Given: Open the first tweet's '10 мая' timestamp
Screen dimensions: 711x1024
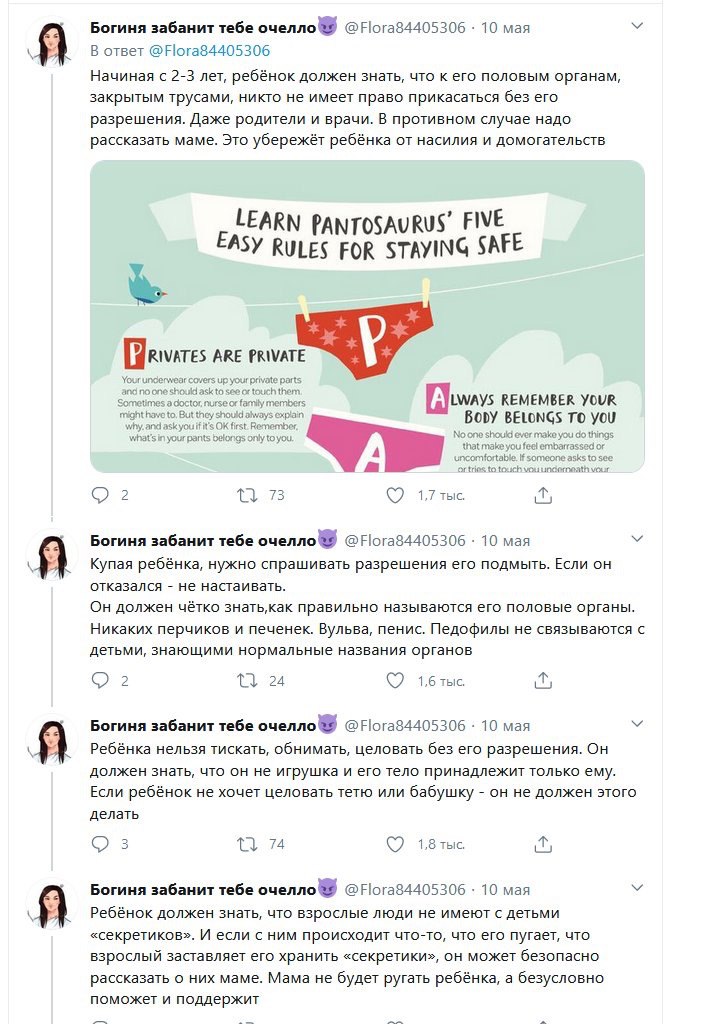Looking at the screenshot, I should (x=505, y=27).
